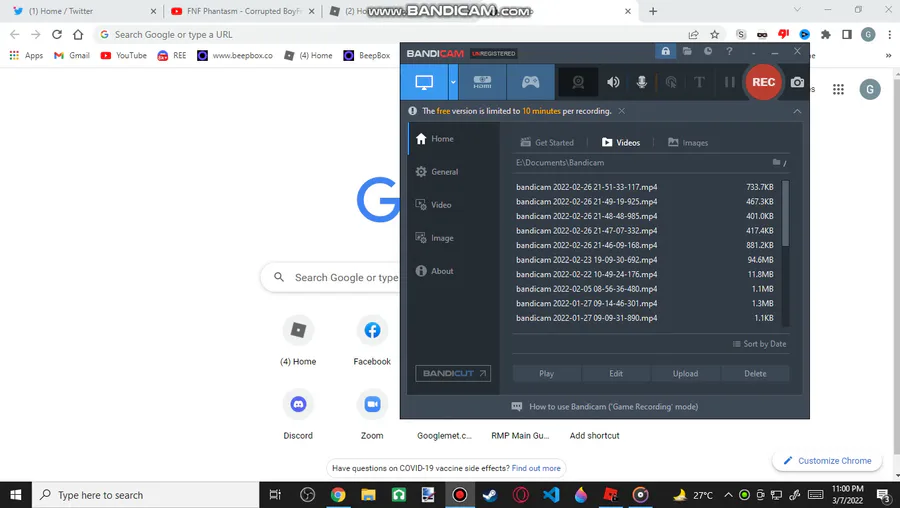The height and width of the screenshot is (508, 900).
Task: Start recording with REC button
Action: point(763,82)
